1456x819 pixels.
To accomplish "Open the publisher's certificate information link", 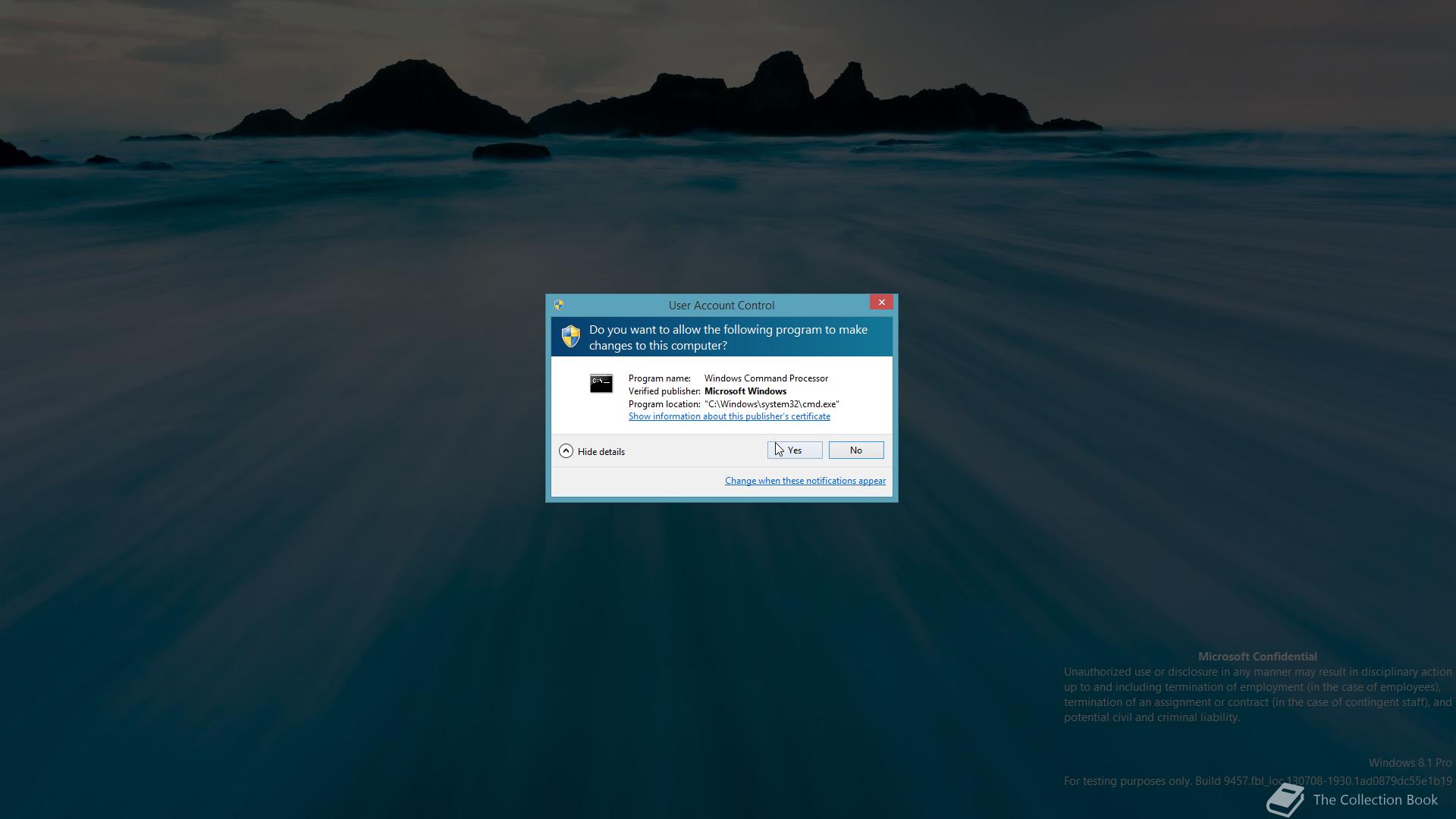I will pyautogui.click(x=729, y=416).
